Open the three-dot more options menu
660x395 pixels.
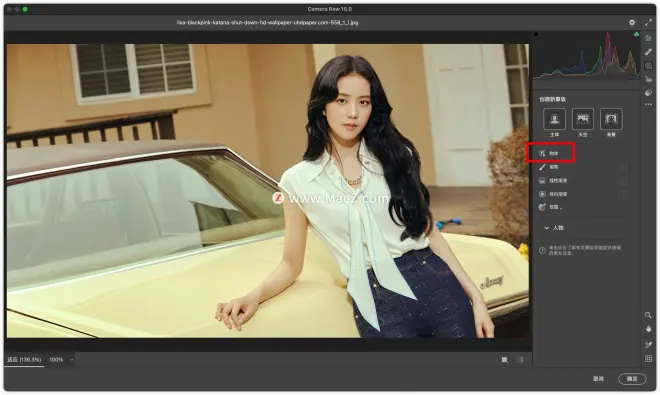click(x=648, y=104)
